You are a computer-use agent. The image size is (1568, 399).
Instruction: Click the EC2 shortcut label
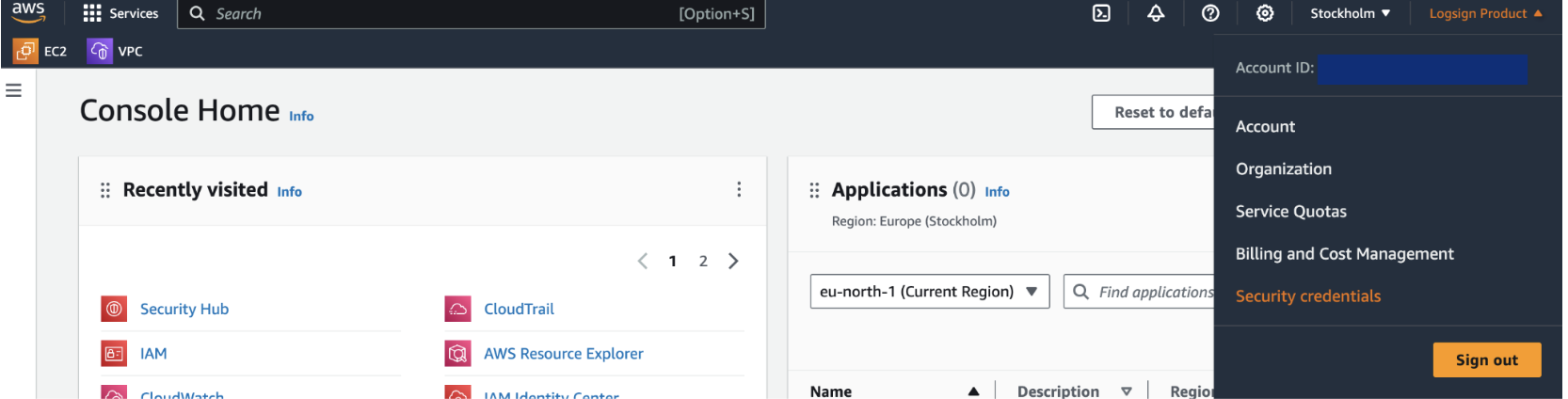[56, 51]
